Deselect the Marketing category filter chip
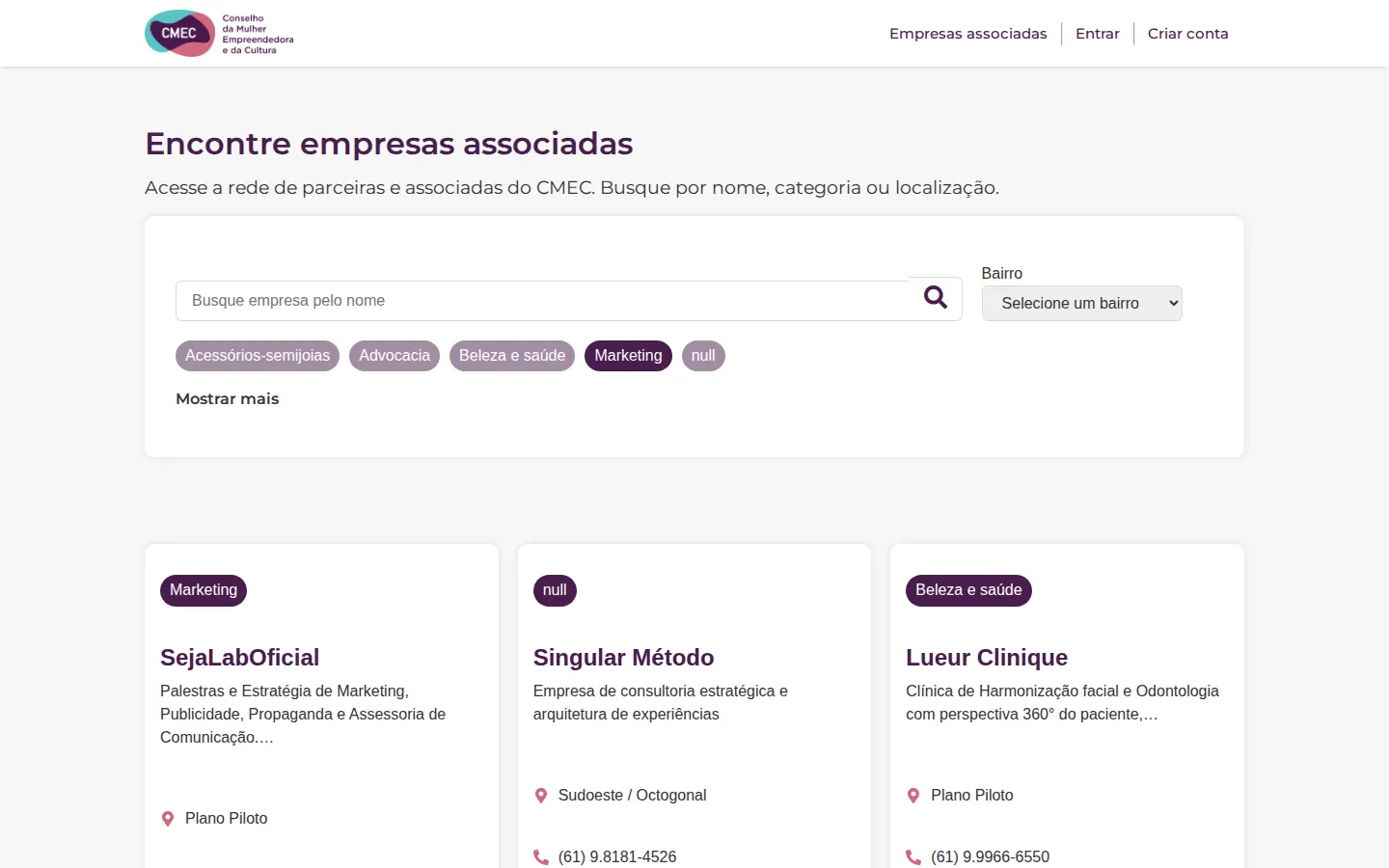Screen dimensions: 1389x868 point(628,356)
